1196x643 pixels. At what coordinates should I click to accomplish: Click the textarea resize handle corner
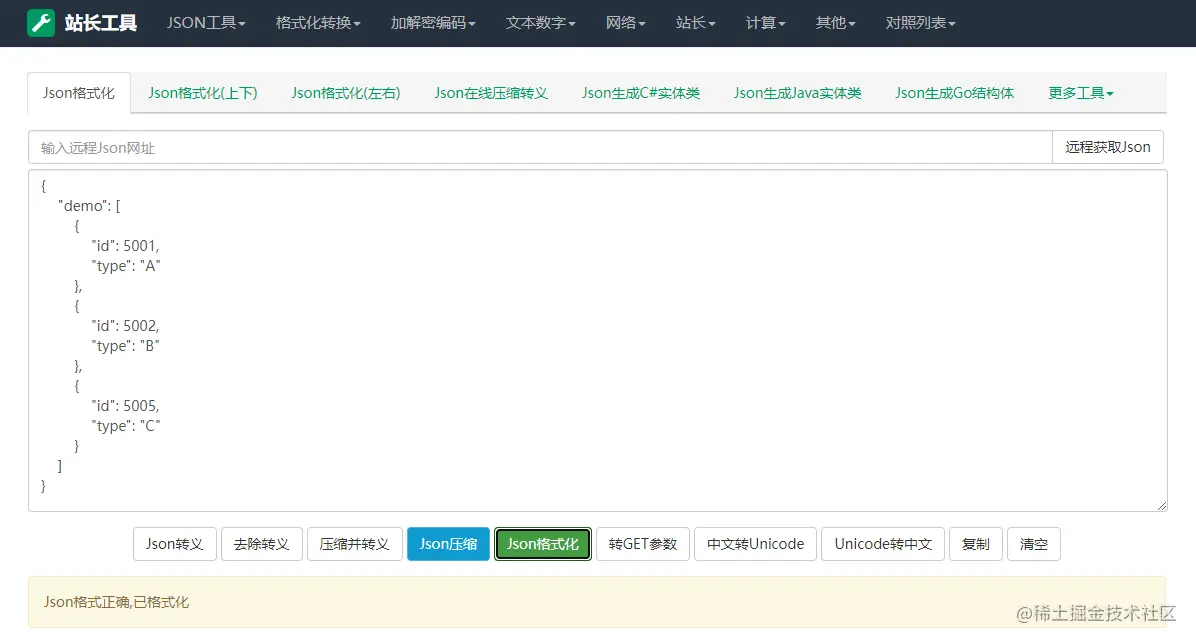point(1161,506)
